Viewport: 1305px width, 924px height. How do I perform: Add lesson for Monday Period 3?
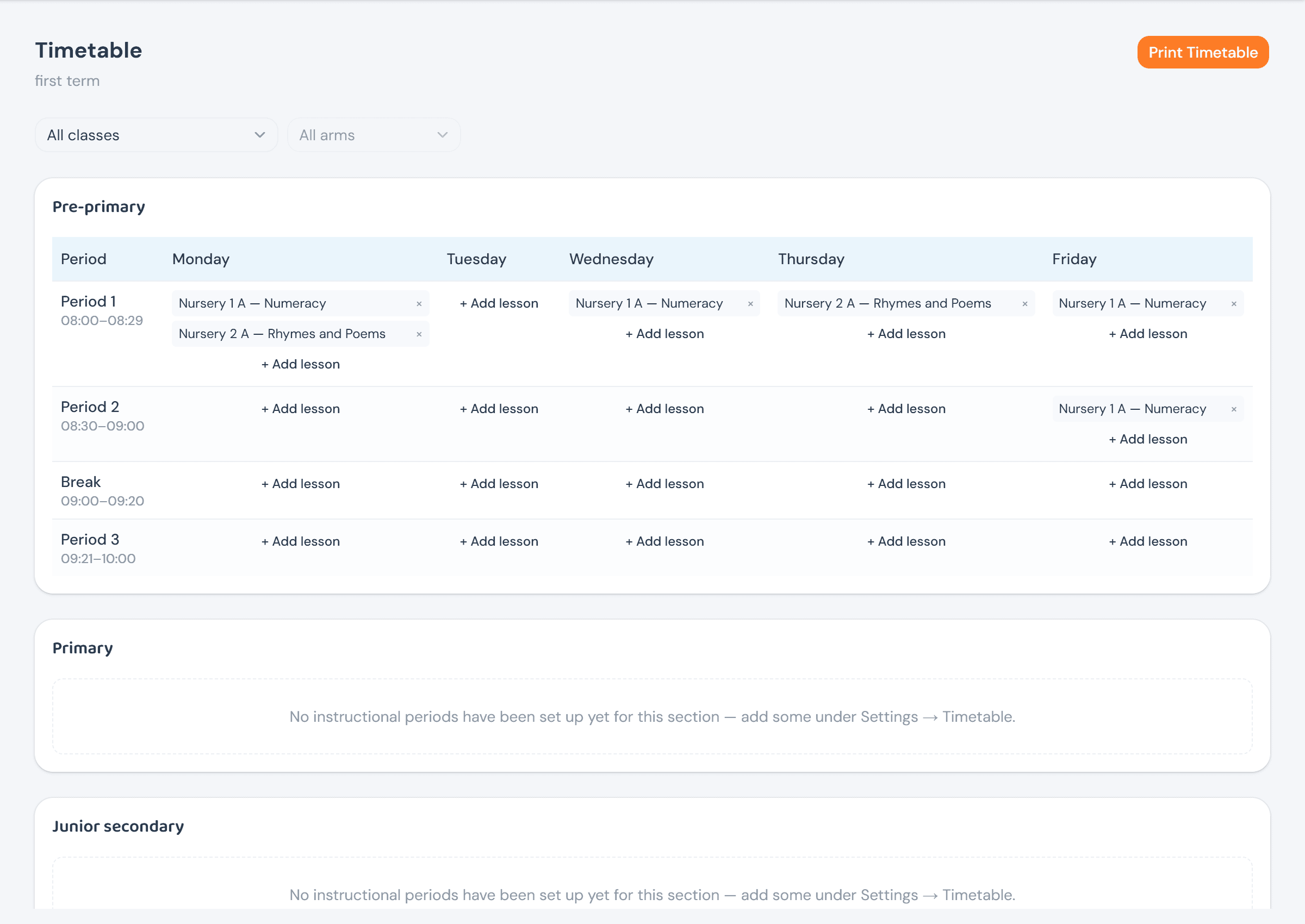tap(301, 541)
